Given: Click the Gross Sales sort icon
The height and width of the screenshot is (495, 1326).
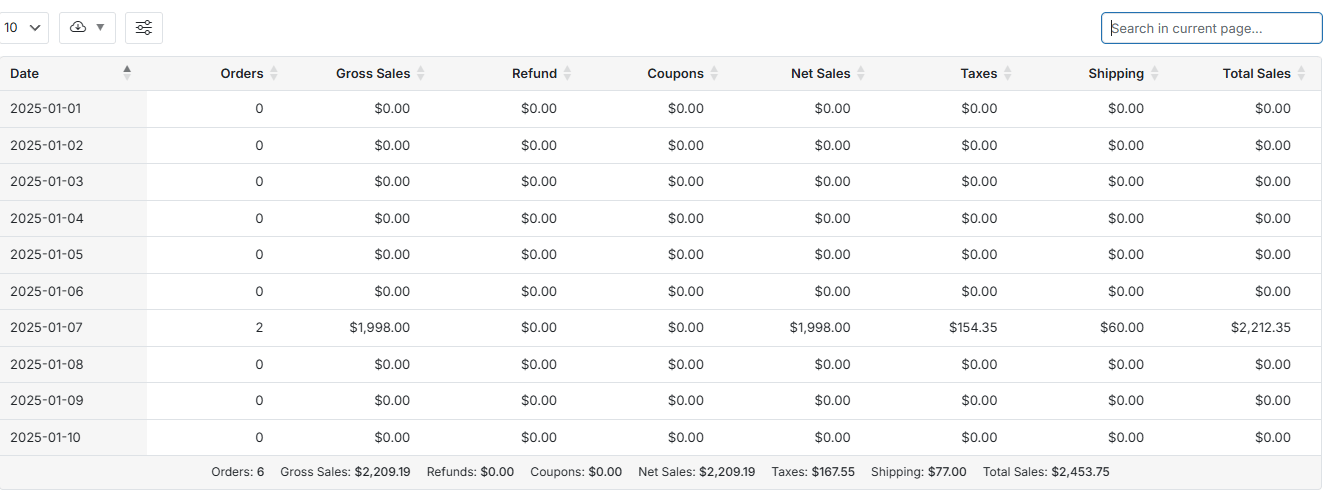Looking at the screenshot, I should pyautogui.click(x=421, y=74).
